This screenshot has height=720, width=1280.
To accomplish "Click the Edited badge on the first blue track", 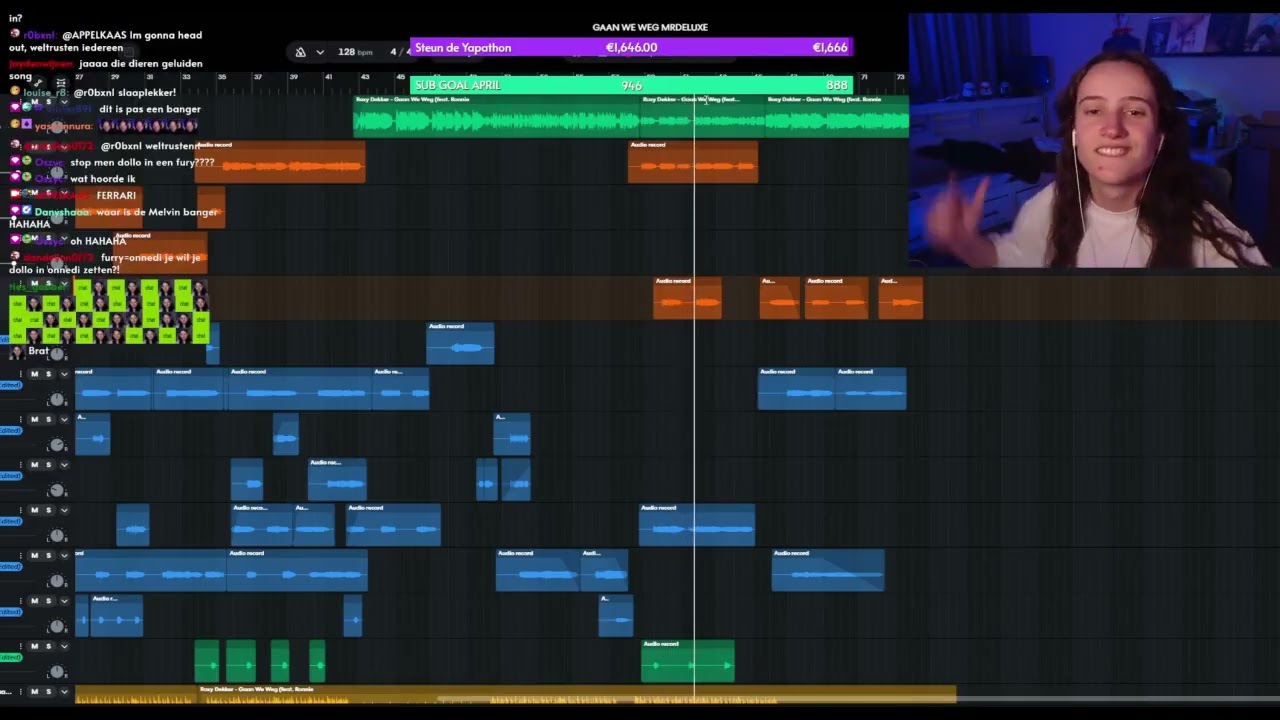I will coord(11,385).
